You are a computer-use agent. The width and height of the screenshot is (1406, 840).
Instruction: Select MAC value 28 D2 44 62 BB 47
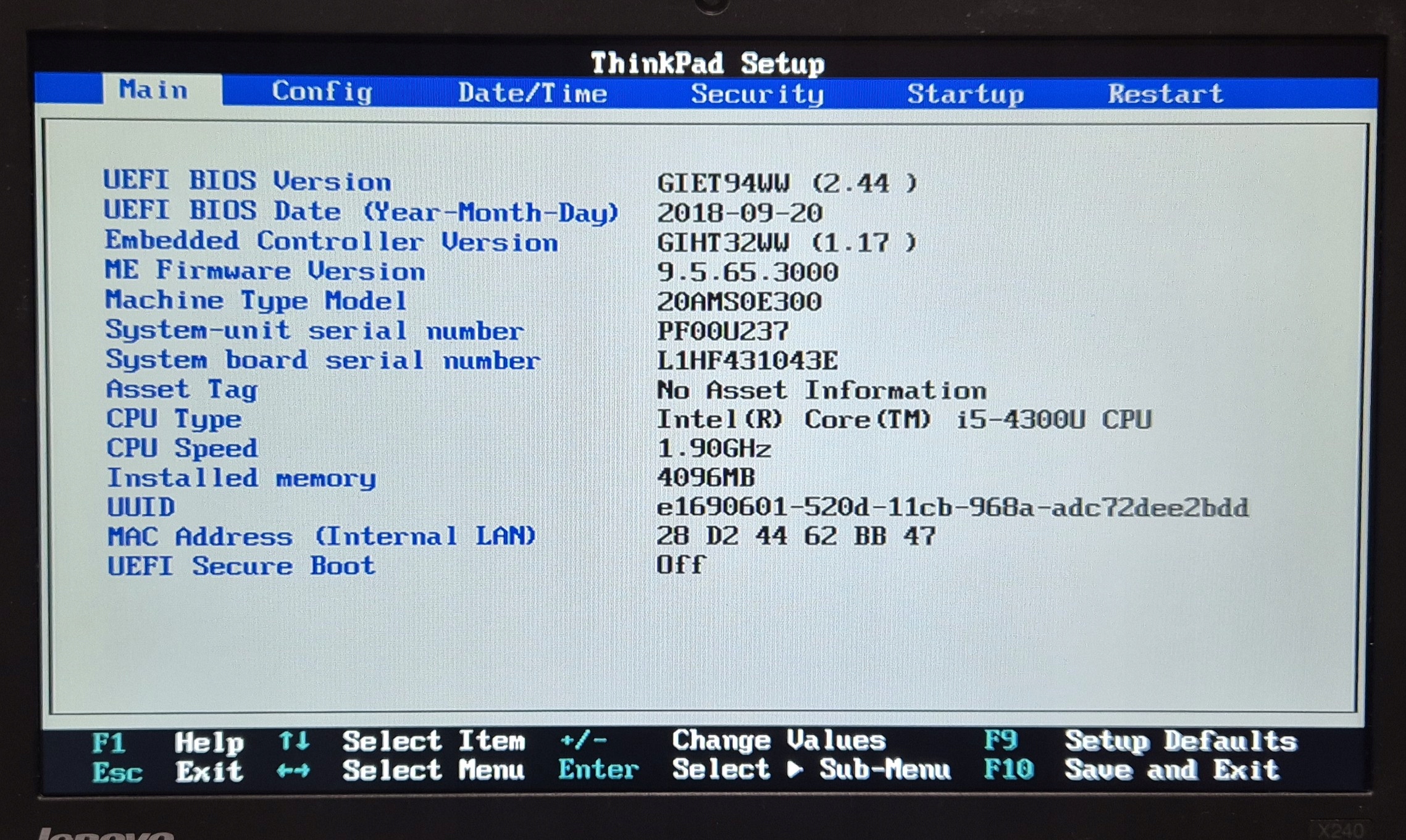tap(796, 536)
